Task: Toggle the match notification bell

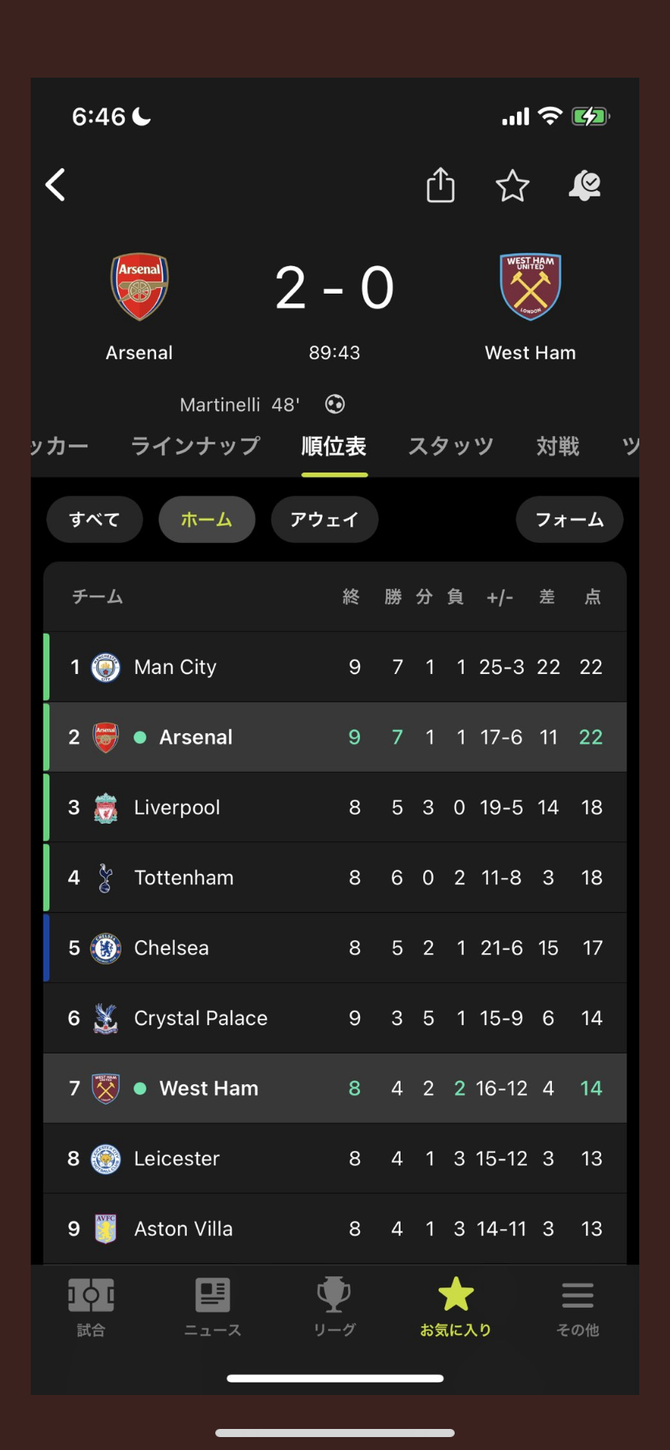Action: click(x=585, y=185)
